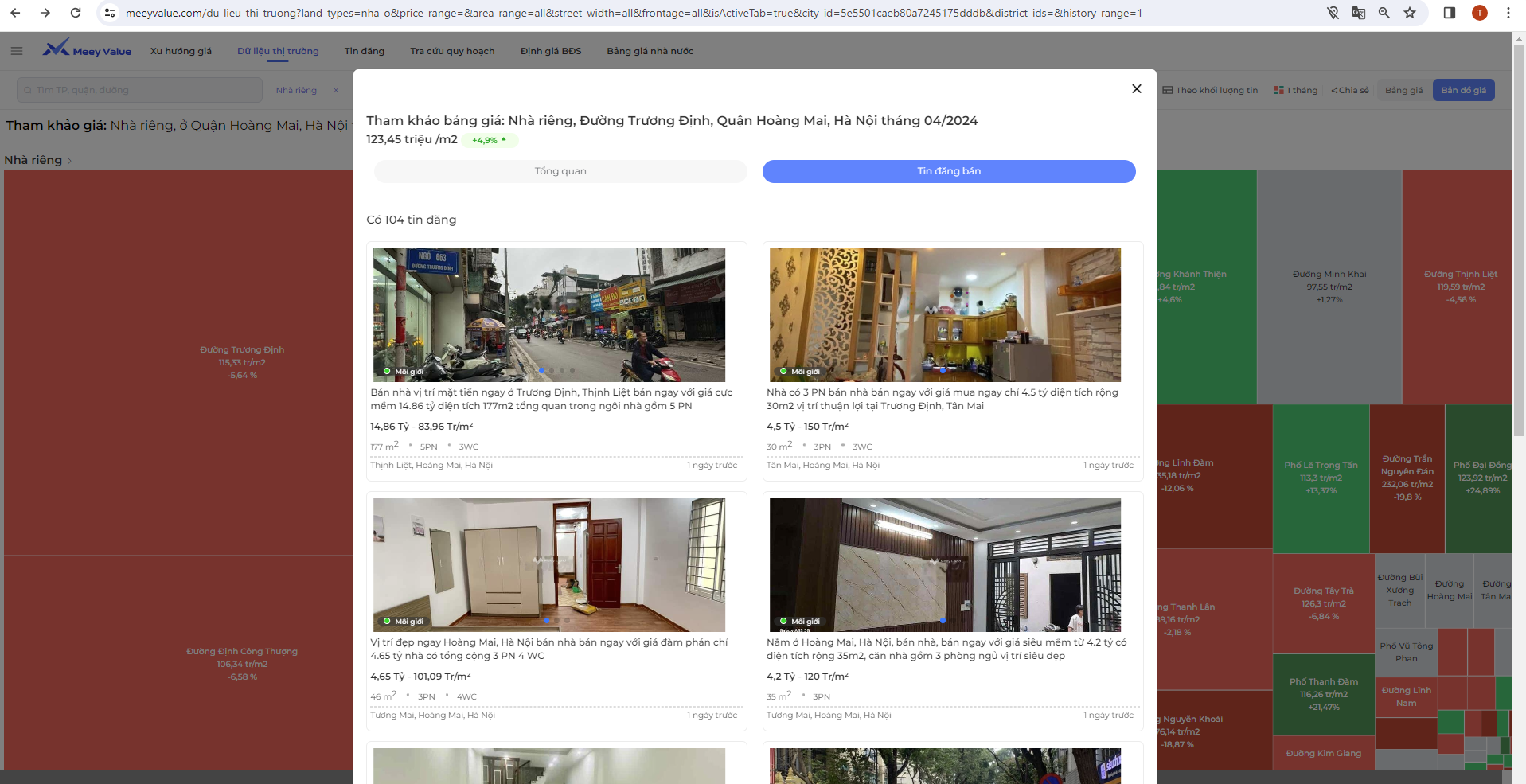The image size is (1526, 784).
Task: Click the treemap icon beside "1 tháng"
Action: pos(1279,90)
